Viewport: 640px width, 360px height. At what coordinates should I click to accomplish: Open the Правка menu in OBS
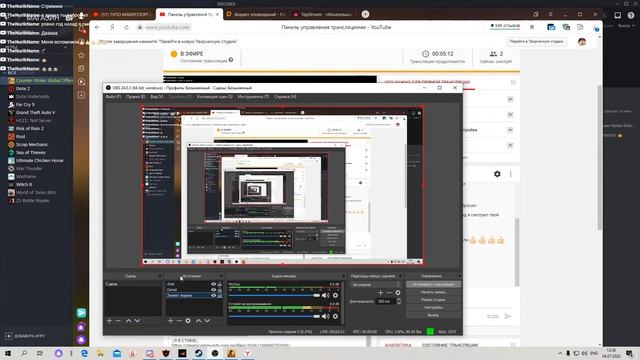click(136, 97)
